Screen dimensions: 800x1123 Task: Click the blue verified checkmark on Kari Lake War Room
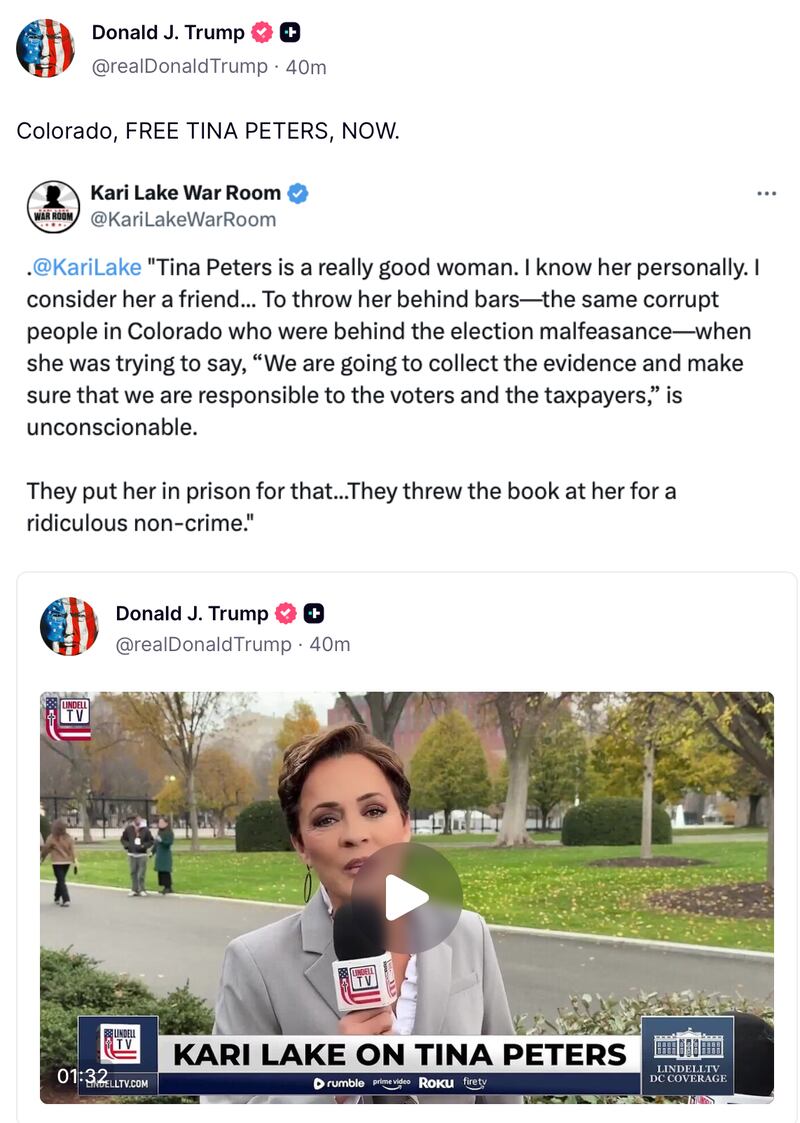(298, 193)
